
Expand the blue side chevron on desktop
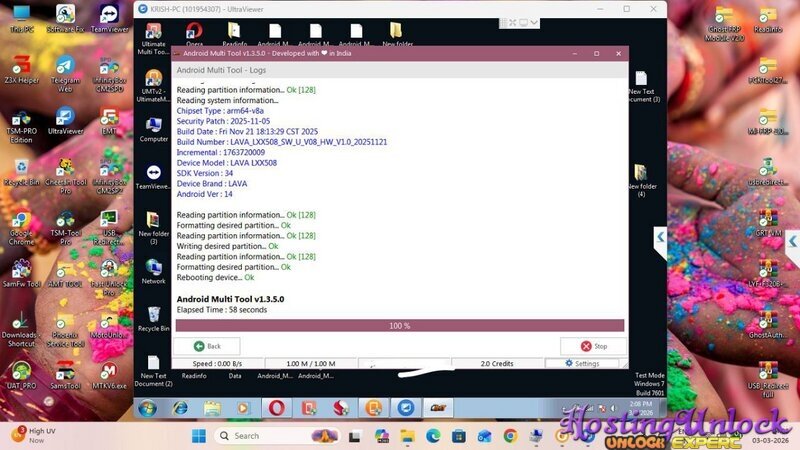(x=660, y=238)
